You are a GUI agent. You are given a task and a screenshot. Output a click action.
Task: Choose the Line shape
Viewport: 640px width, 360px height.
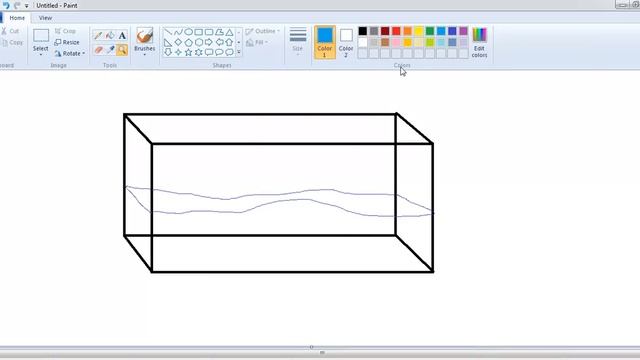click(168, 32)
